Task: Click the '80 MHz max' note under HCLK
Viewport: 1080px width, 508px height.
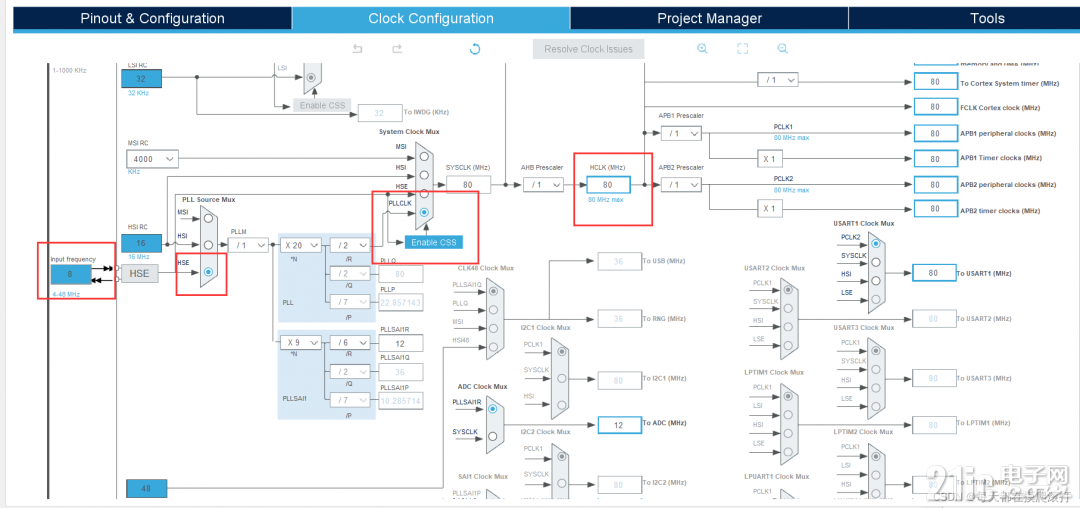Action: (x=605, y=200)
